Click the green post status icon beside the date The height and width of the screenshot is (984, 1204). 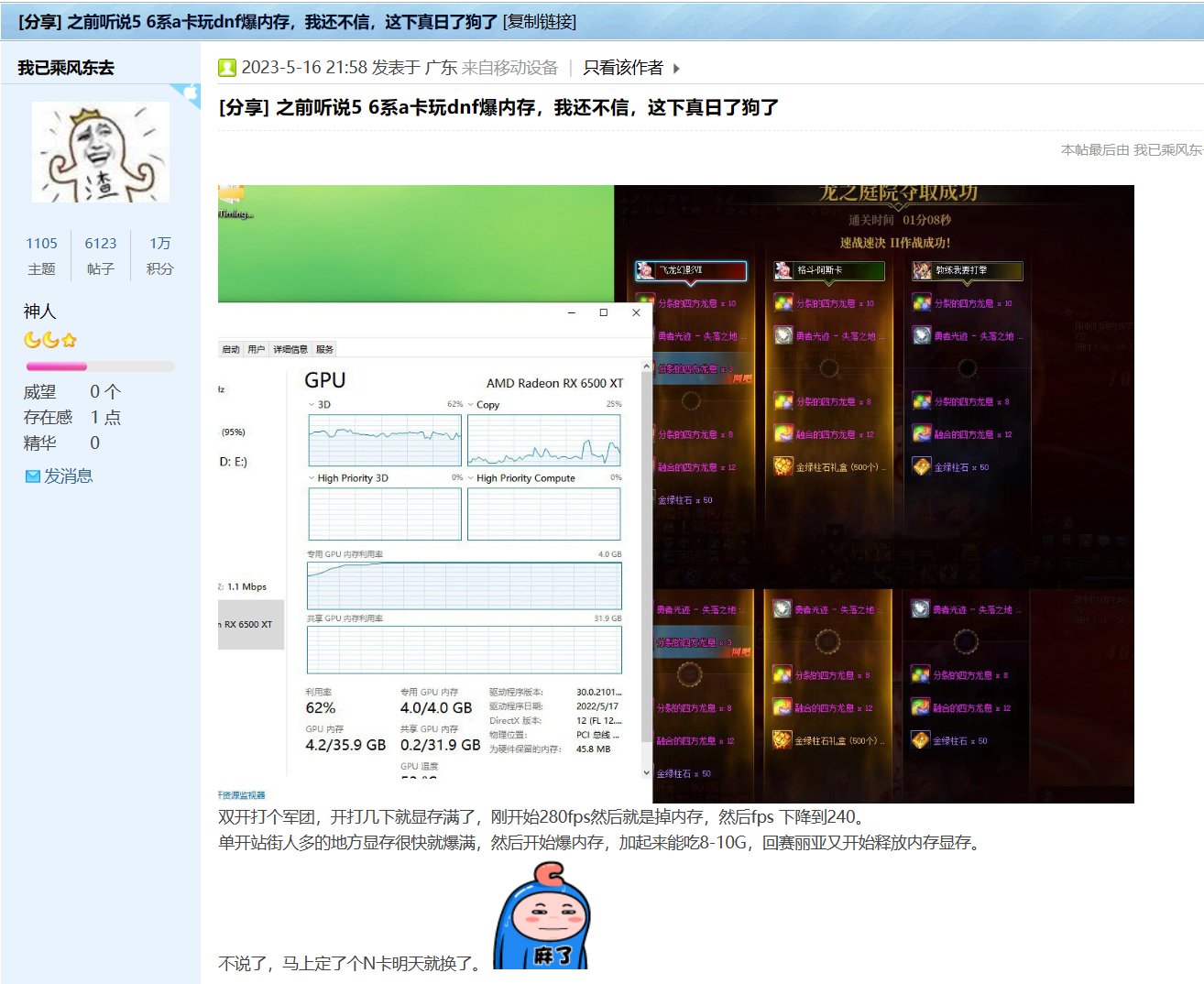coord(227,68)
